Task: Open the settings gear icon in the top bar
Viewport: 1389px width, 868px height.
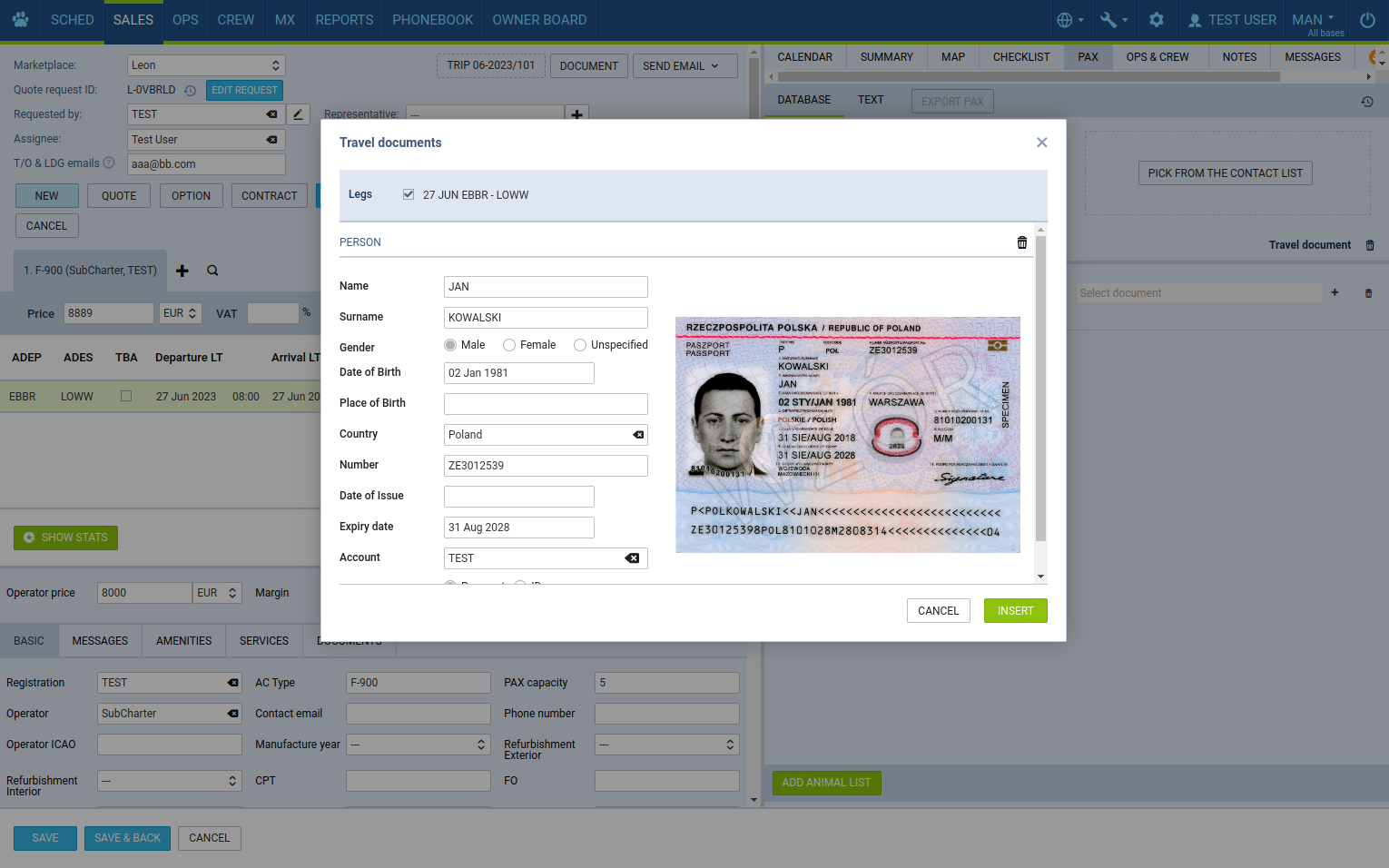Action: pyautogui.click(x=1156, y=20)
